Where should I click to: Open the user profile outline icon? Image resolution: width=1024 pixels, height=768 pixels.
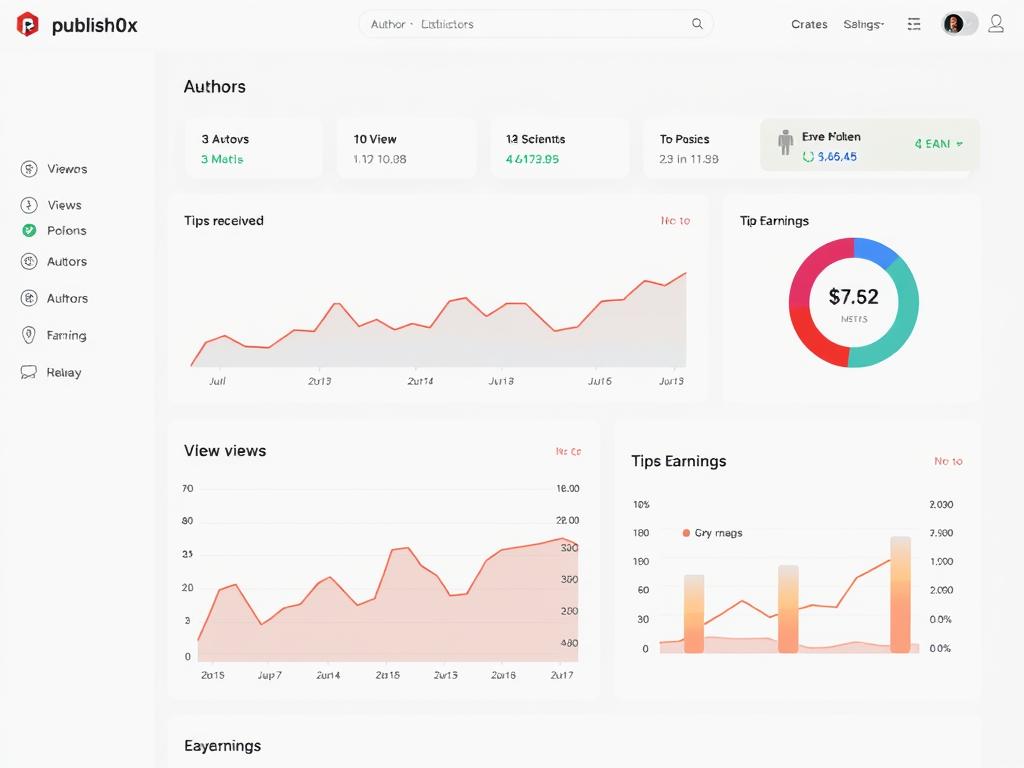pyautogui.click(x=996, y=24)
